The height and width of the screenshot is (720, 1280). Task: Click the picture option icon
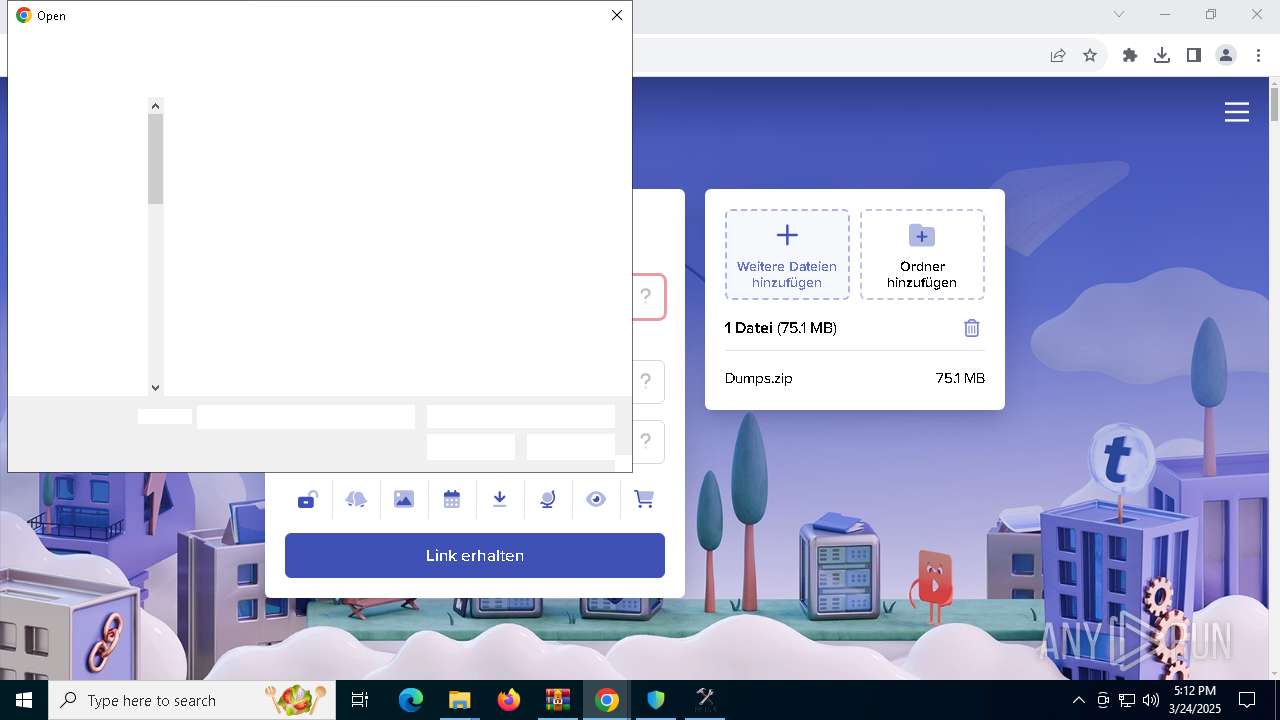pos(404,499)
